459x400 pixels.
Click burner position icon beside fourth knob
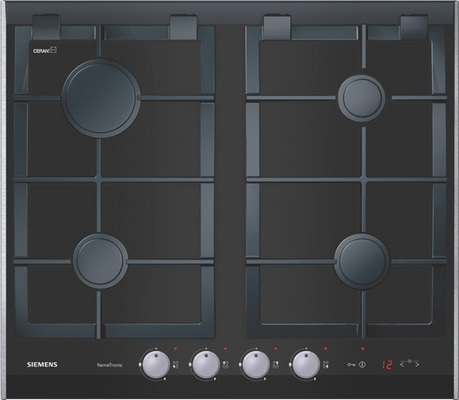(326, 365)
